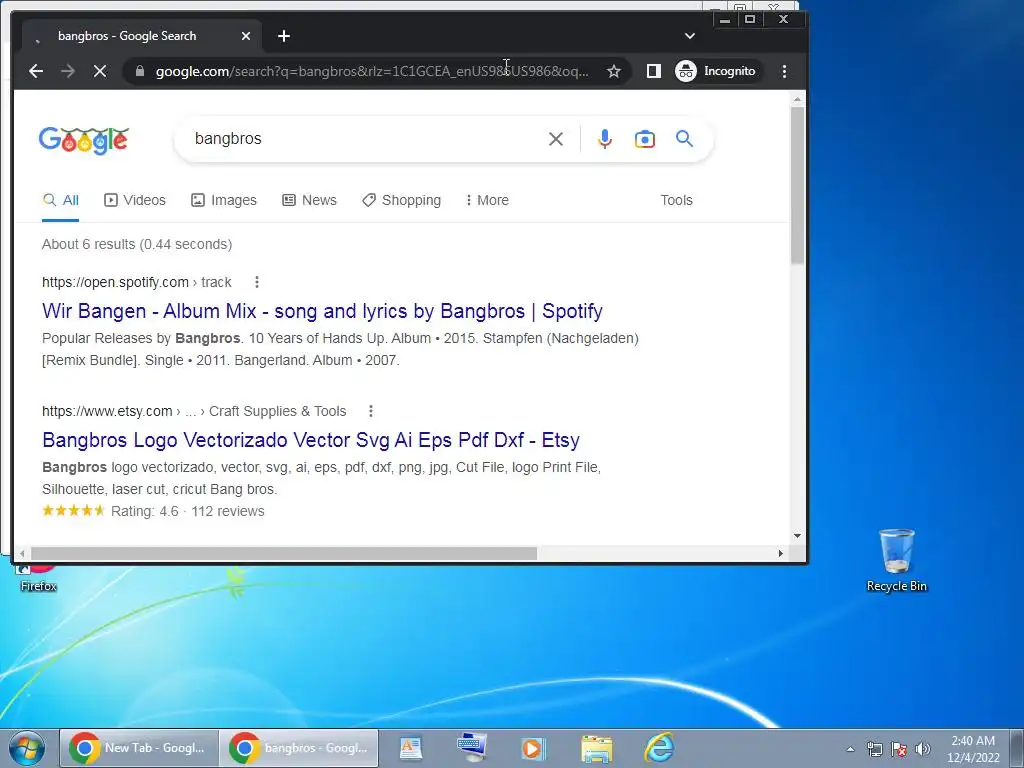Open Chrome's three-dot menu
This screenshot has height=768, width=1024.
coord(784,71)
